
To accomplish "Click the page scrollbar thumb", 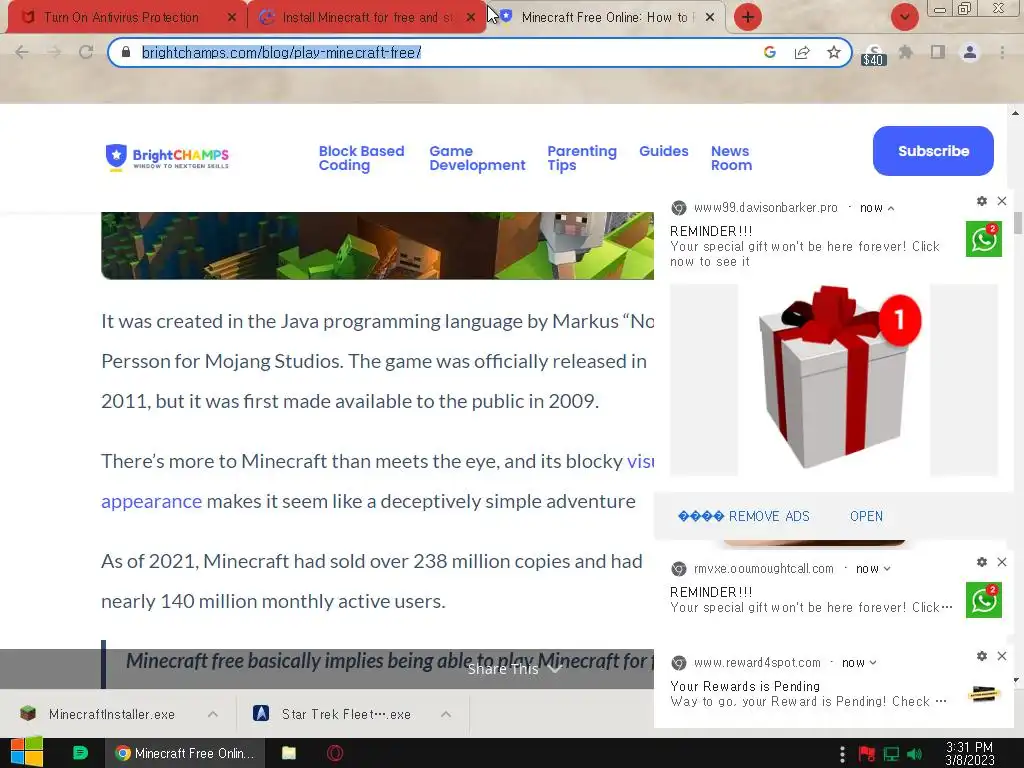I will click(1017, 223).
